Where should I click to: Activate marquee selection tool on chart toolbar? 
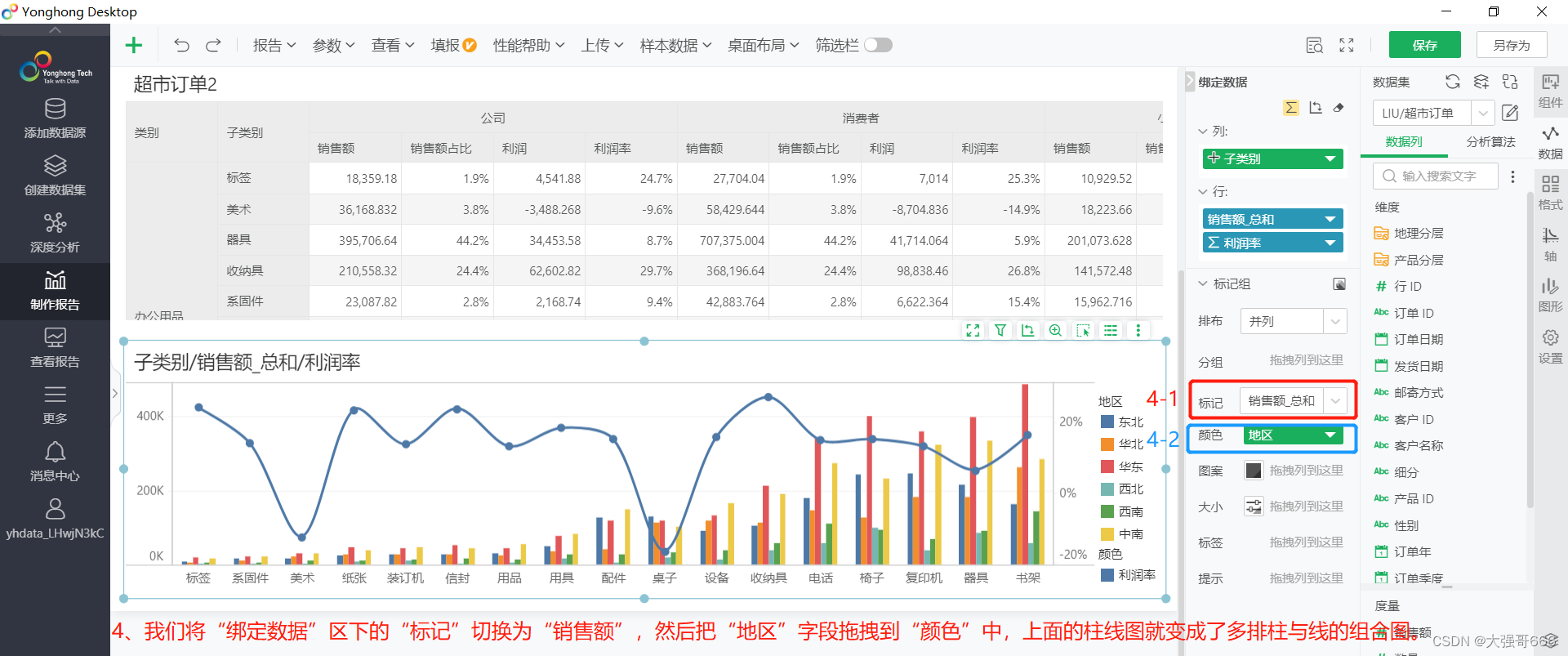click(1083, 330)
